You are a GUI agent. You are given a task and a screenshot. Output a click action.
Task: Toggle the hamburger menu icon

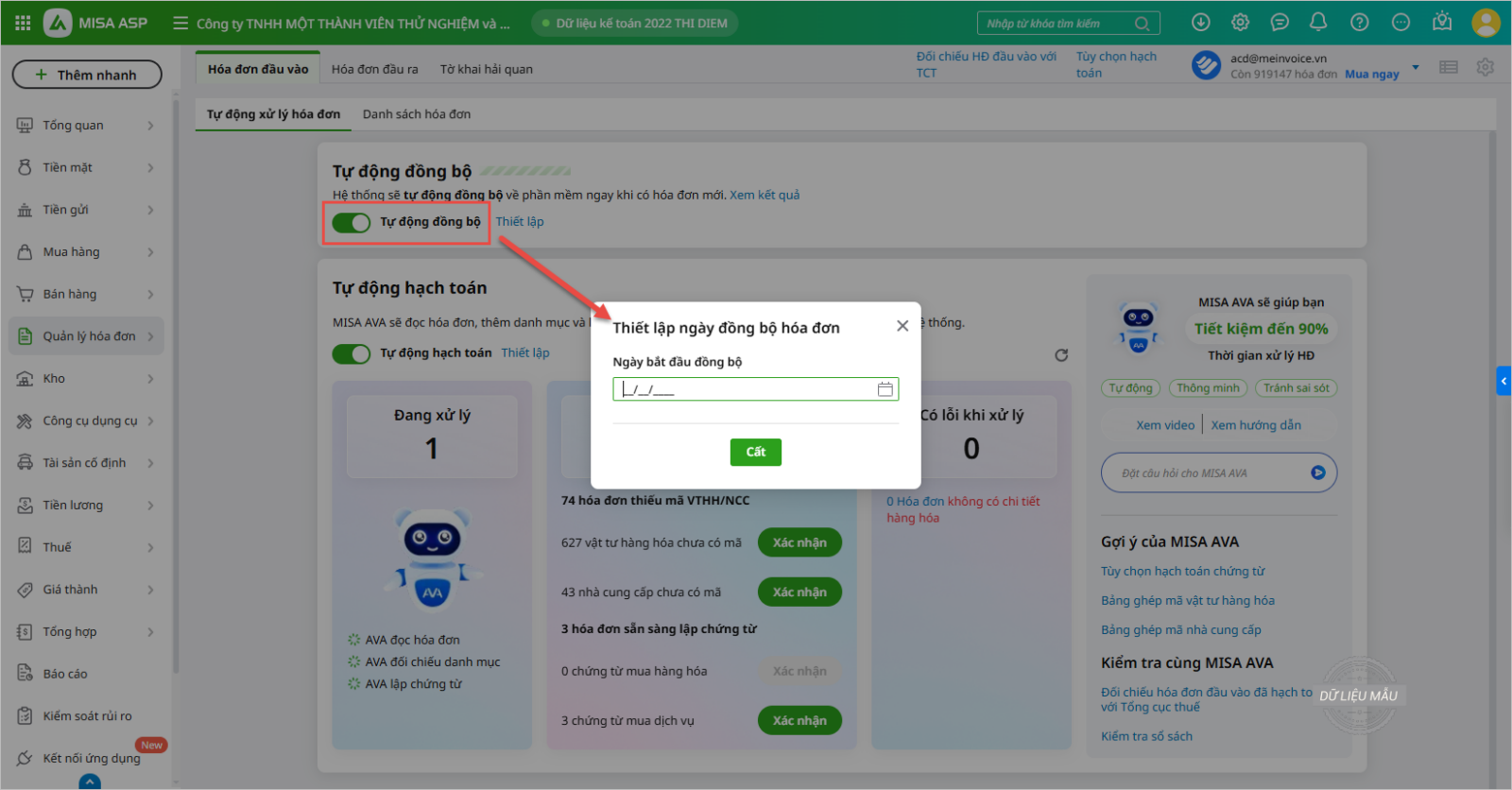tap(180, 23)
